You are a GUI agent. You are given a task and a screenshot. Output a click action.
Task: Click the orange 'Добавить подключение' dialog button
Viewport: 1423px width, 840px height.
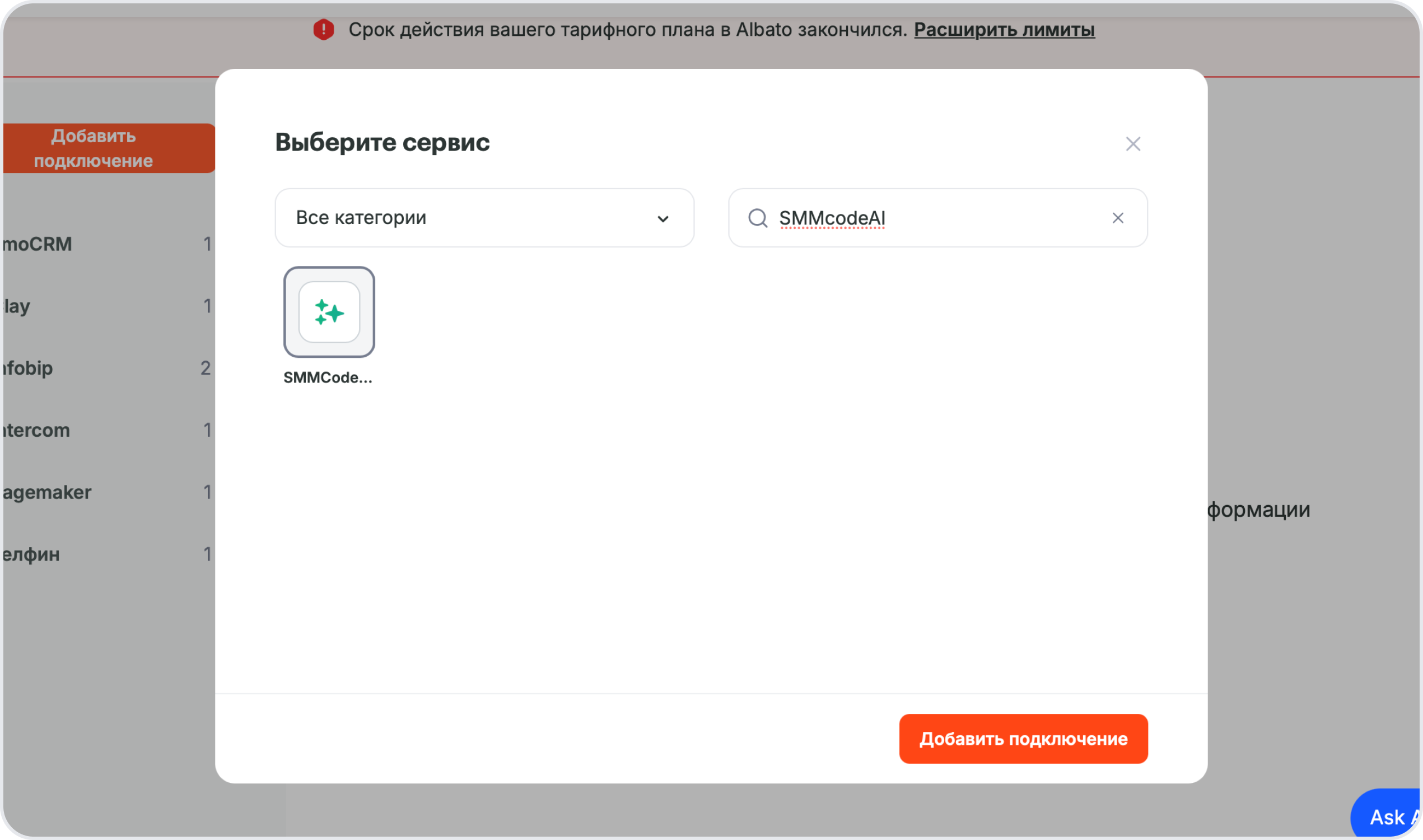1023,738
